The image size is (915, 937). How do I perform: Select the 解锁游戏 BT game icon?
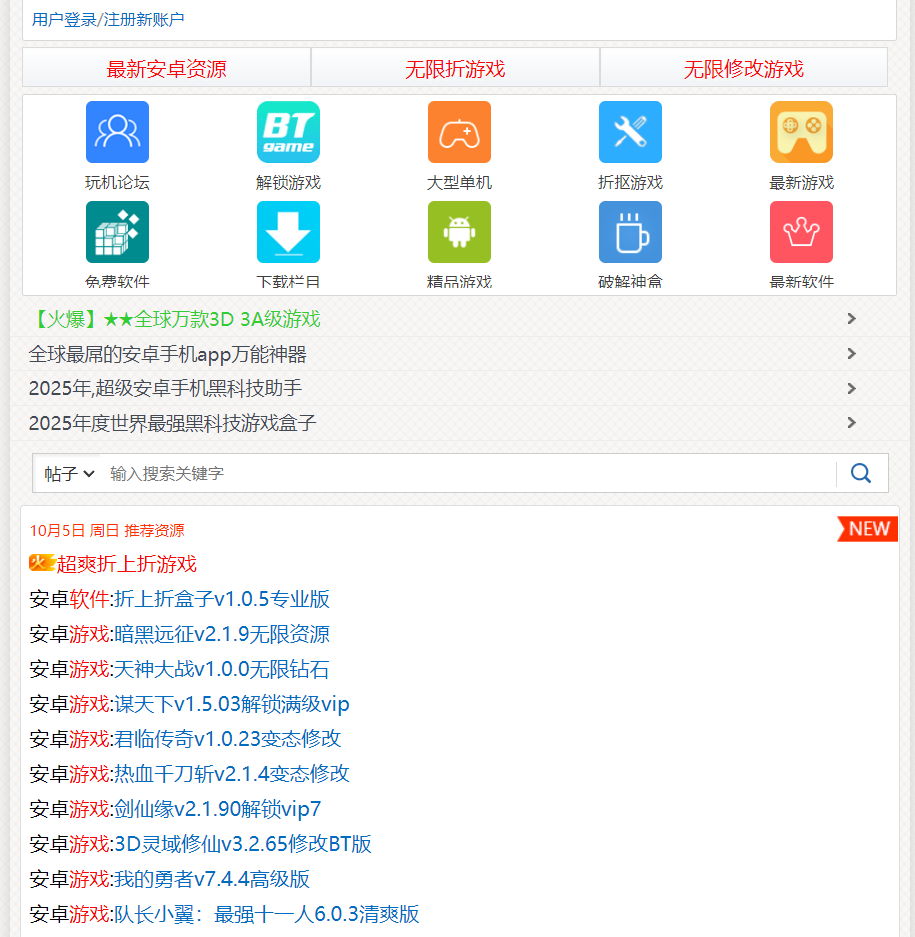click(x=288, y=131)
